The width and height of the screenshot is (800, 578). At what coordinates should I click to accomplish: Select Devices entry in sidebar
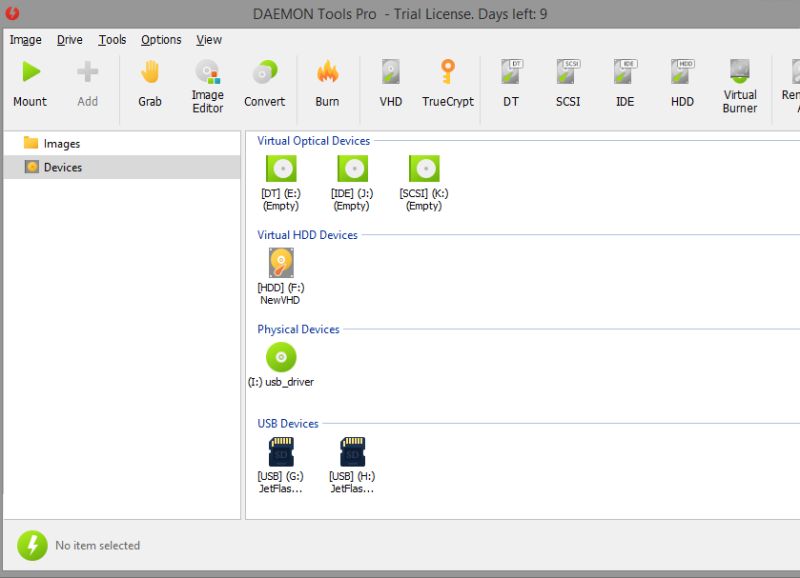[62, 167]
